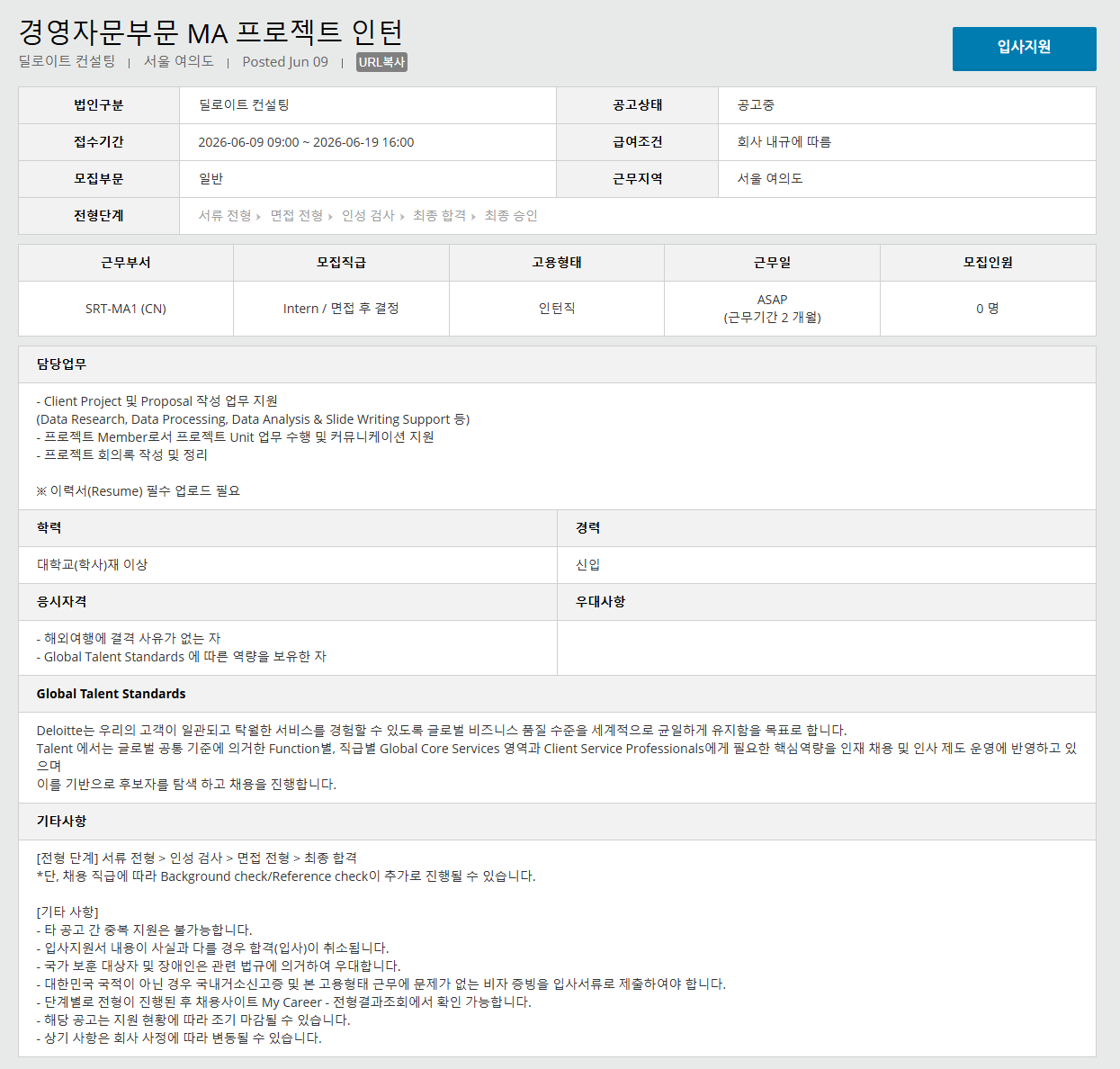Click the [전형 단계] 서류 전형 > 인성 검사 line
Viewport: 1120px width, 1069px height.
pos(197,858)
